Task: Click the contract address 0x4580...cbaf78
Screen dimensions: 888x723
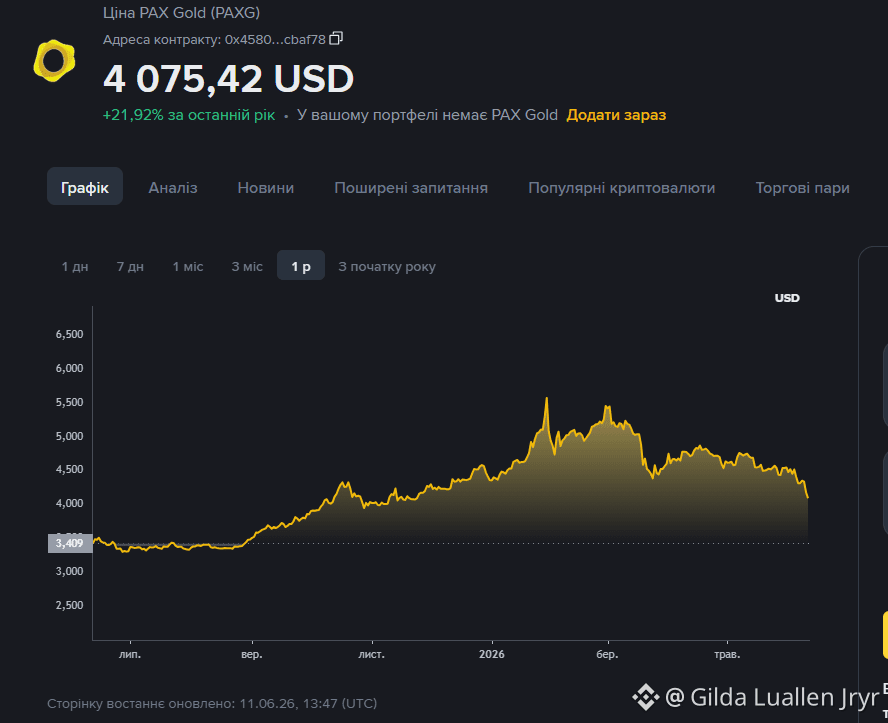Action: coord(275,40)
